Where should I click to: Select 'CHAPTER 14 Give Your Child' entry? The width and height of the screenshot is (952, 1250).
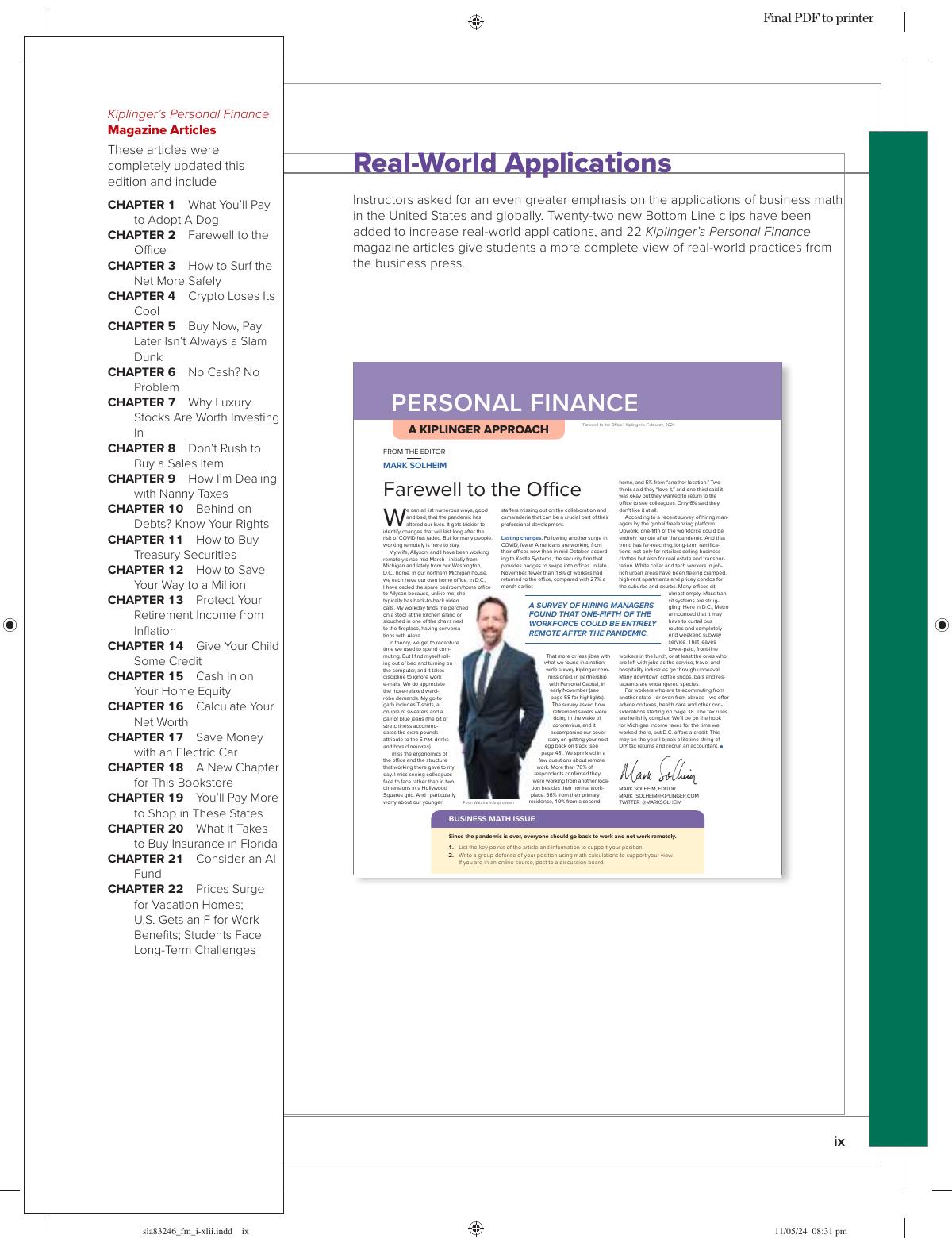click(194, 653)
